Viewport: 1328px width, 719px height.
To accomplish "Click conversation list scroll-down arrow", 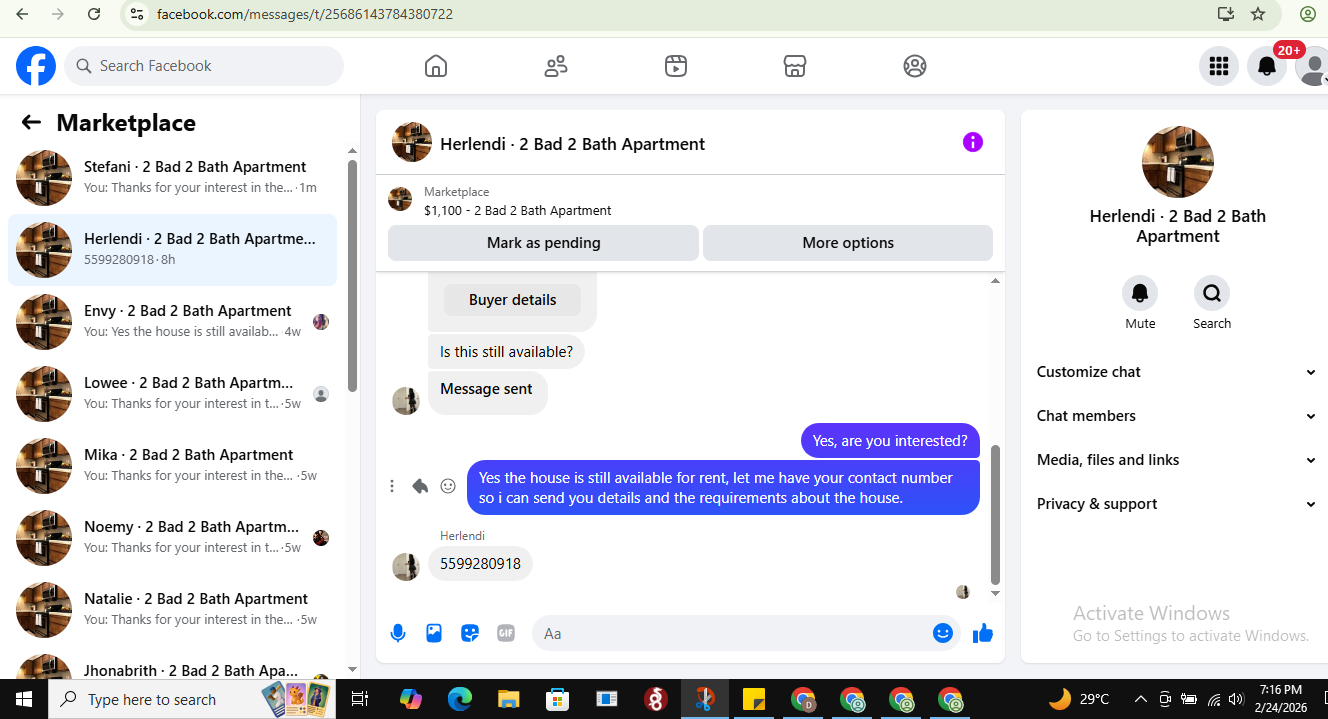I will click(352, 669).
